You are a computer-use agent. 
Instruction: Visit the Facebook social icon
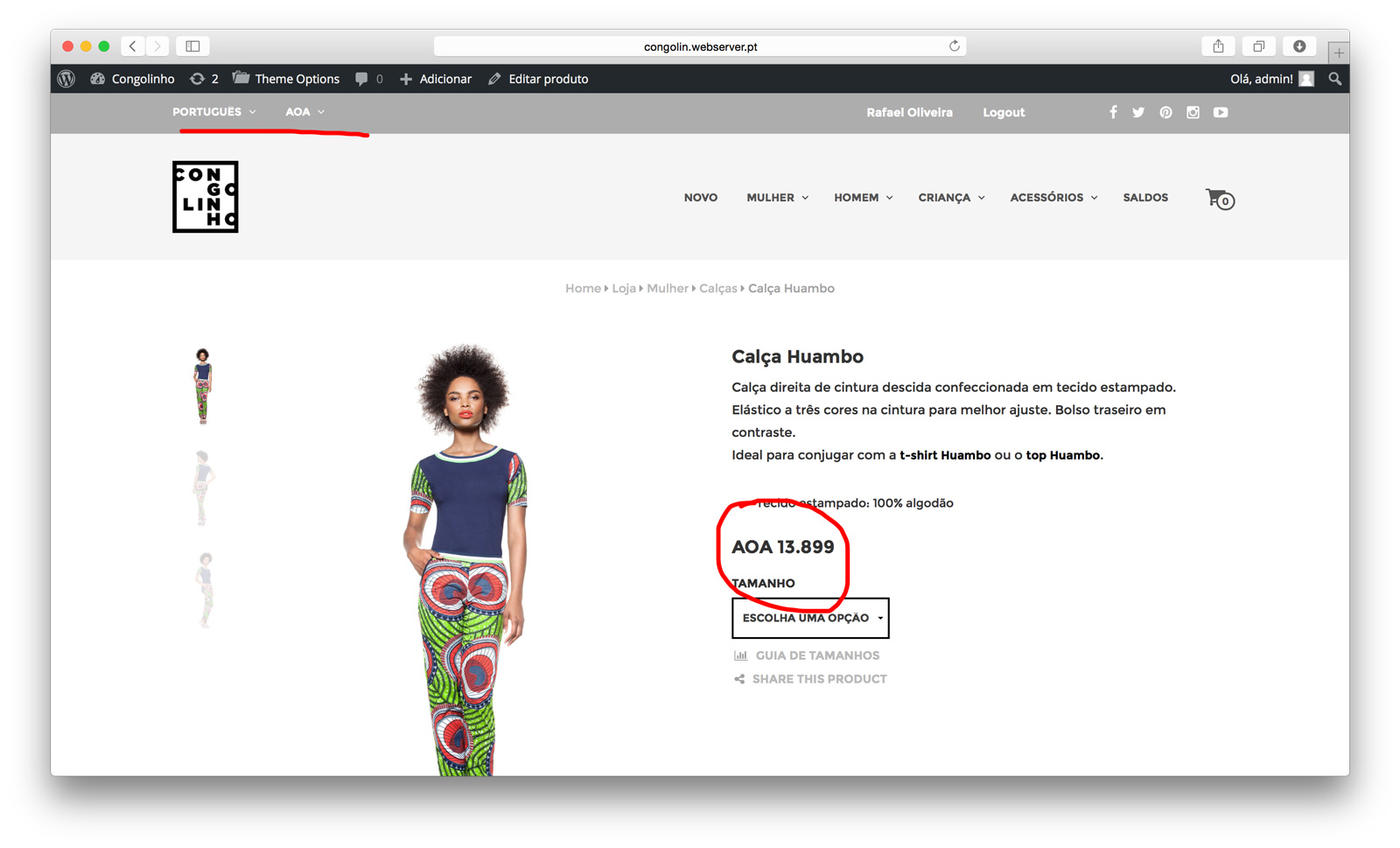pos(1113,112)
